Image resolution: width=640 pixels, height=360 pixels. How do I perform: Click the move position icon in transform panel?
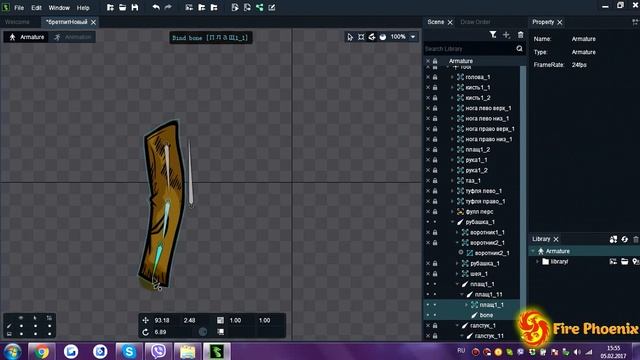pyautogui.click(x=145, y=320)
